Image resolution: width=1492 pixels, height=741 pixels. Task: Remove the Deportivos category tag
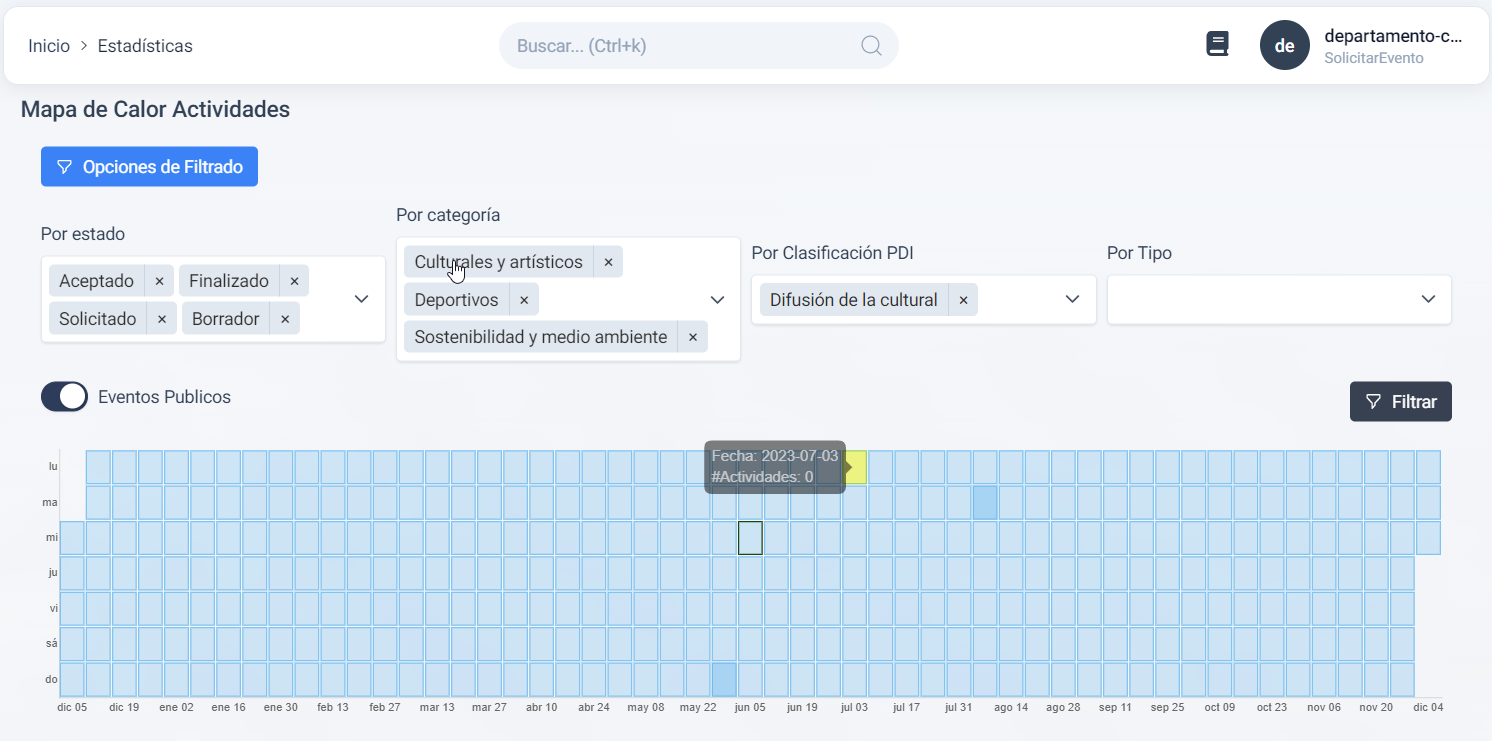523,300
